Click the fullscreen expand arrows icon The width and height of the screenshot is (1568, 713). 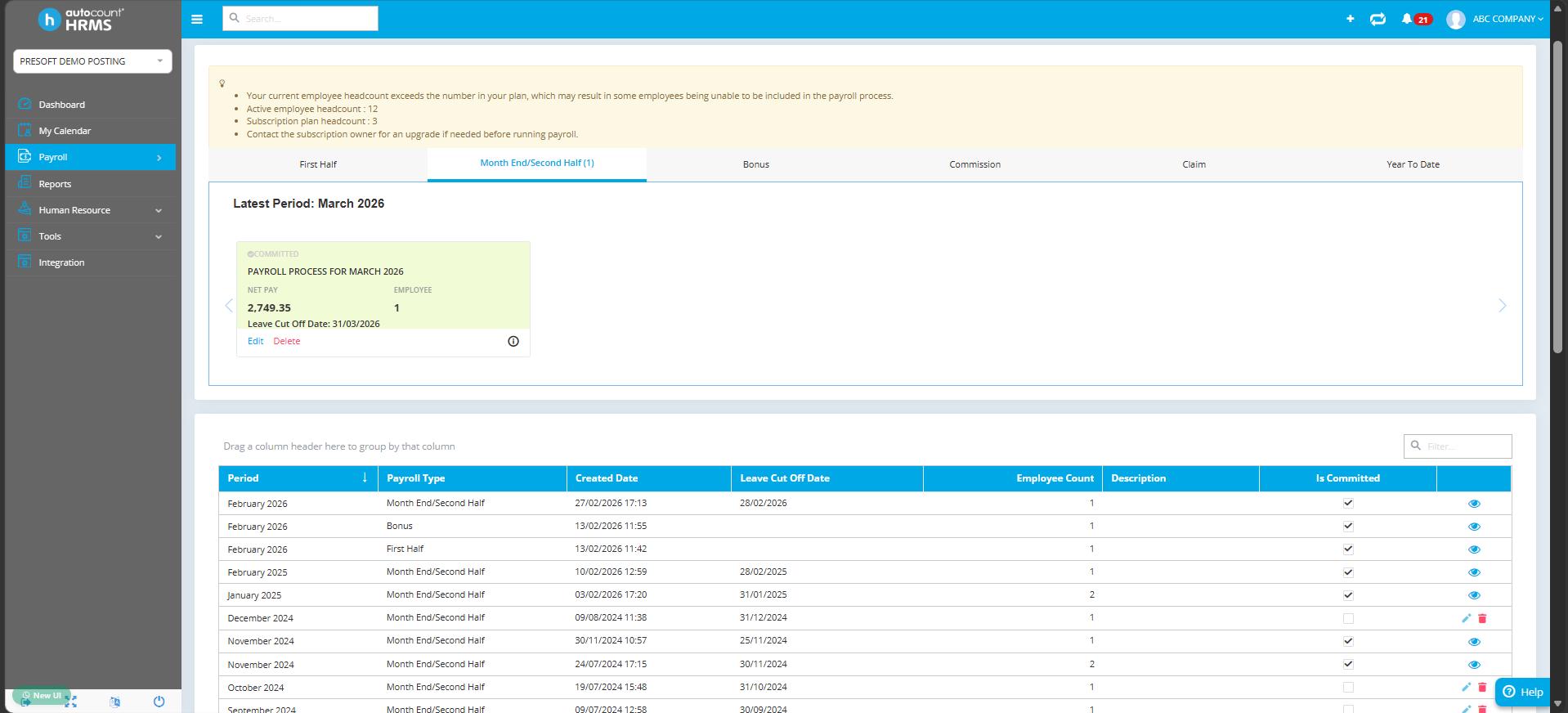[x=70, y=702]
